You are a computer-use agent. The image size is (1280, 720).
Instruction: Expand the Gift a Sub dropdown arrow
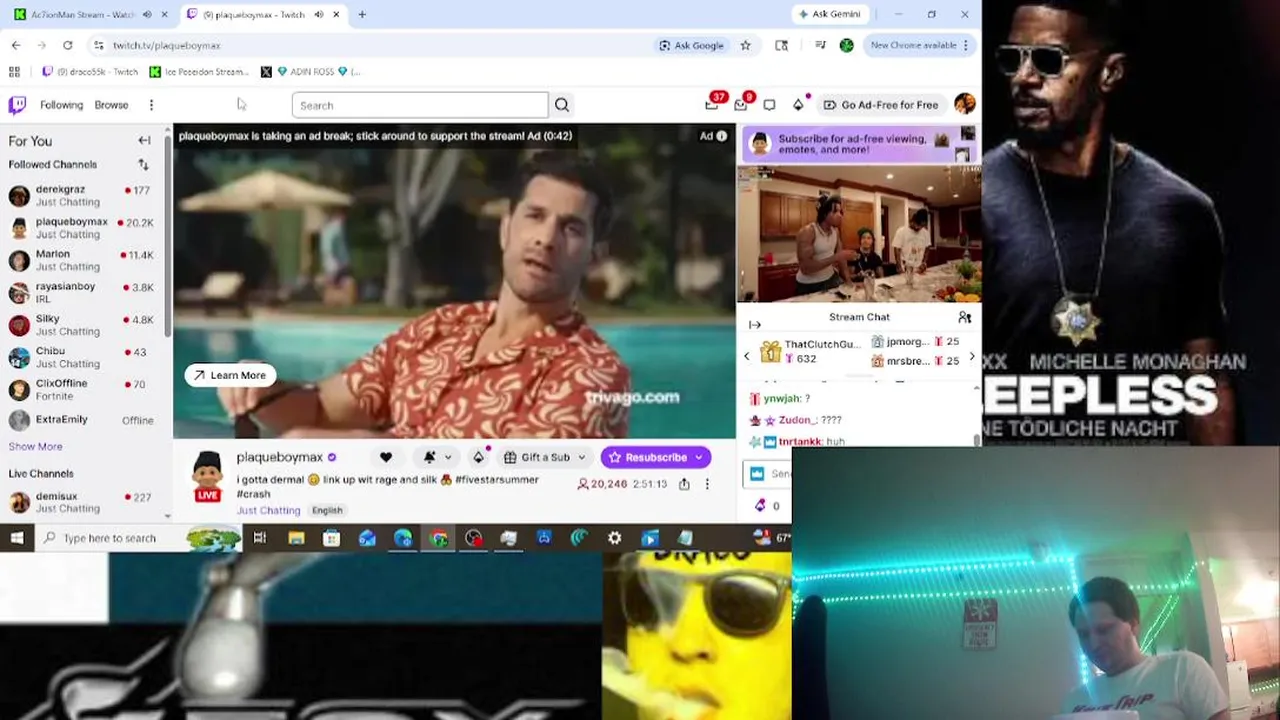[x=581, y=457]
